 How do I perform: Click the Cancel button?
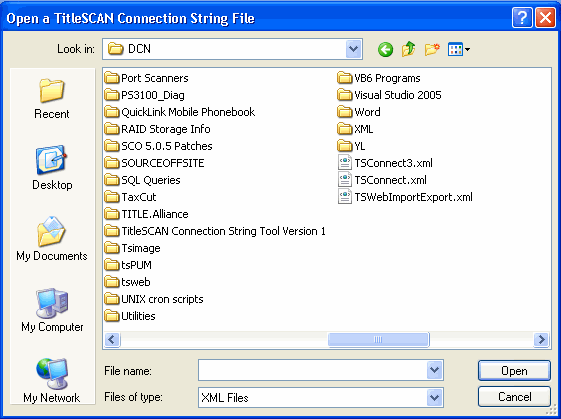pyautogui.click(x=514, y=397)
